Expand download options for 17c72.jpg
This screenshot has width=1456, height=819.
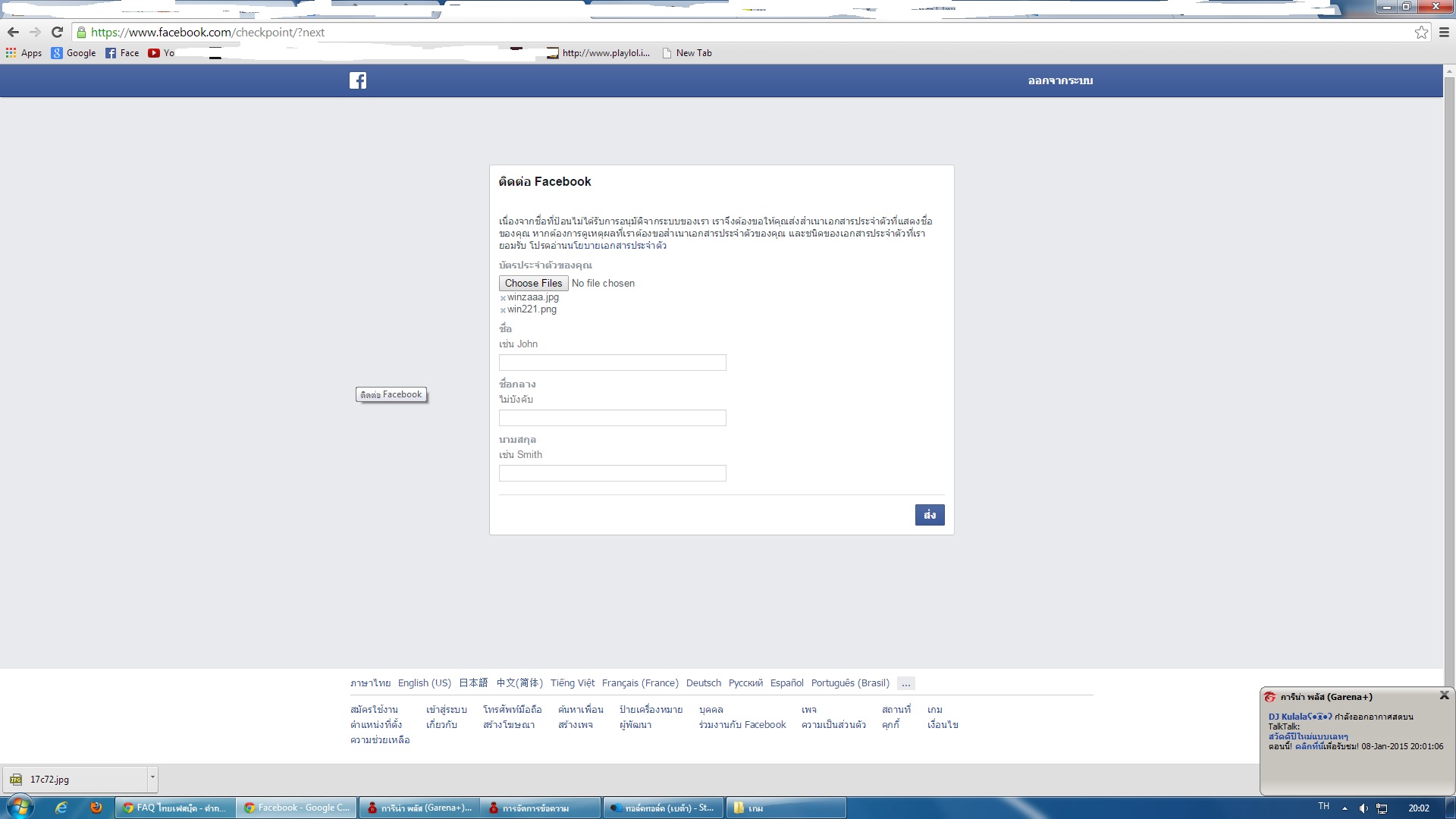[x=152, y=777]
